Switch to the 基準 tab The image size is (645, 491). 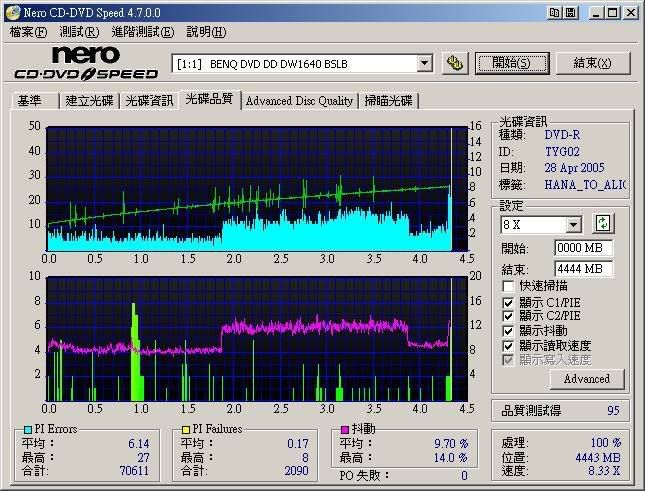(35, 101)
